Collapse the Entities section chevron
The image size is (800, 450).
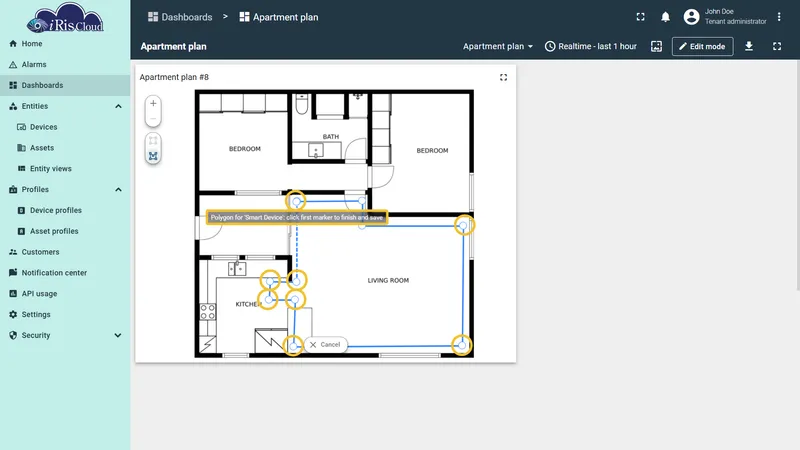tap(118, 106)
